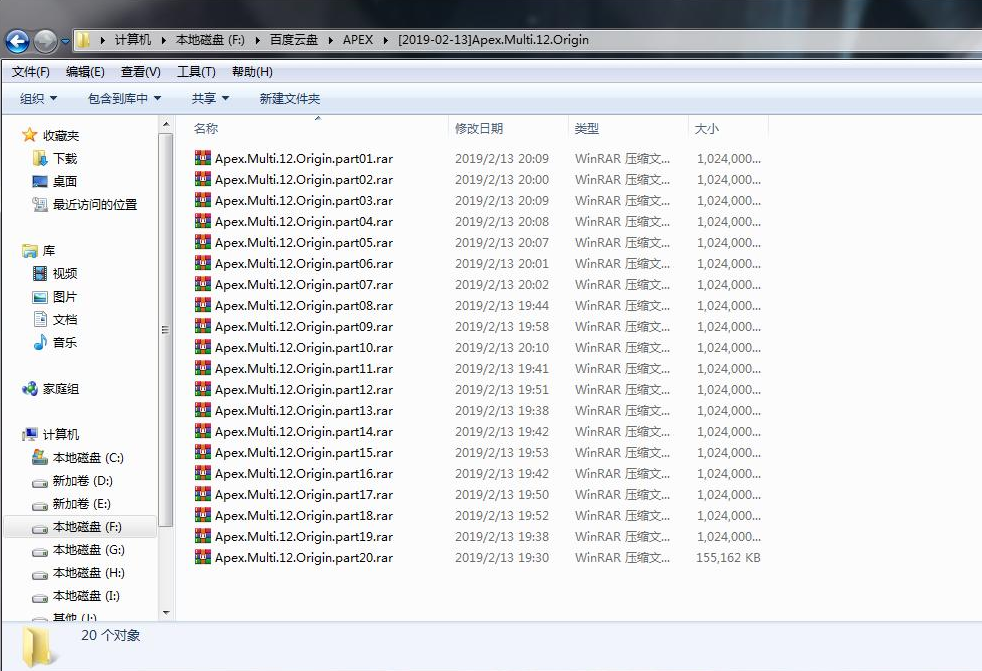
Task: Click the 视频 library icon
Action: [39, 273]
